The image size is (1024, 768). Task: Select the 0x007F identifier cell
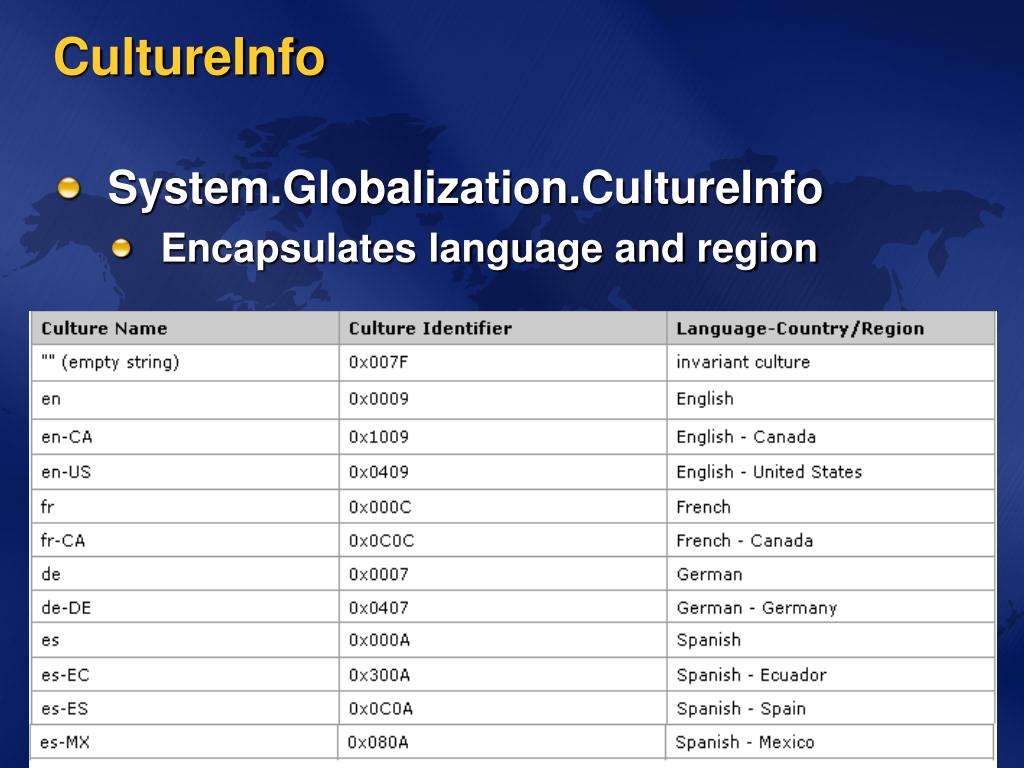tap(503, 363)
